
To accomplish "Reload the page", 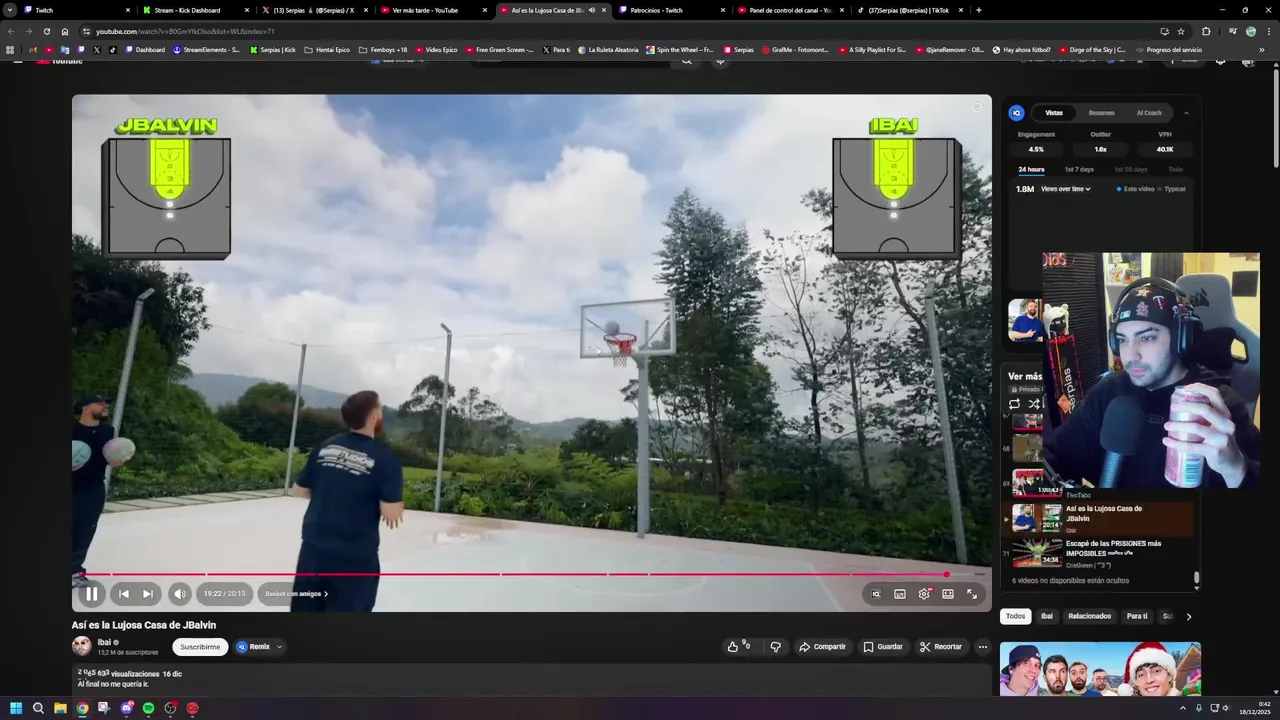I will [x=46, y=31].
